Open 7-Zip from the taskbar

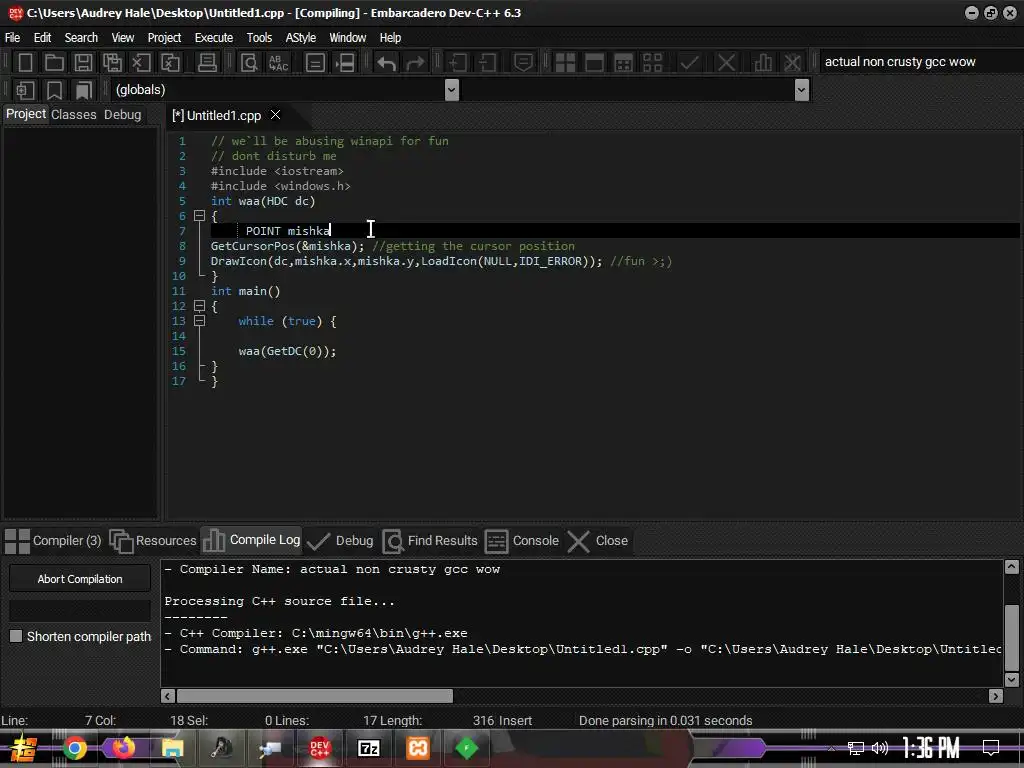pyautogui.click(x=369, y=748)
